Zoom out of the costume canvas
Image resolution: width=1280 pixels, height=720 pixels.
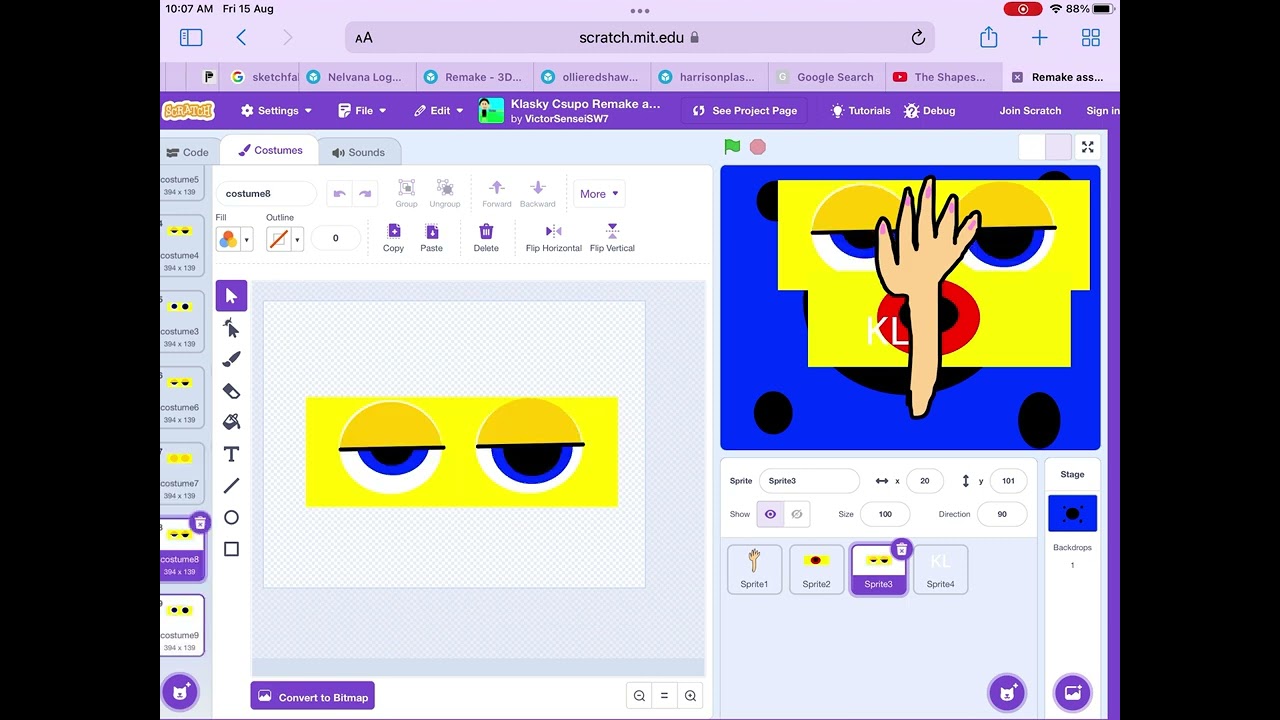[639, 696]
